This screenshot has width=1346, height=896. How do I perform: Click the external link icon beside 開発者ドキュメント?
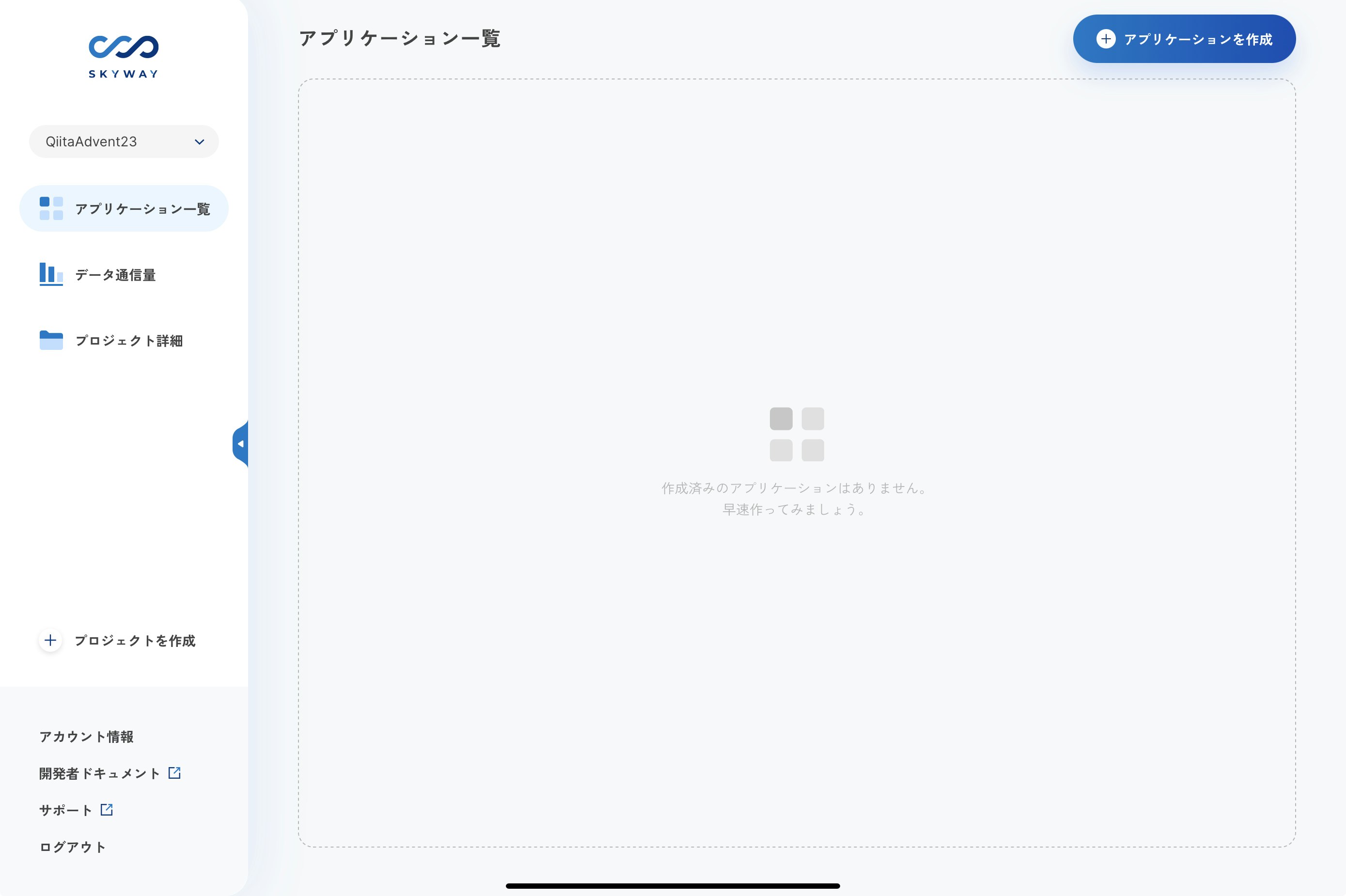point(175,773)
